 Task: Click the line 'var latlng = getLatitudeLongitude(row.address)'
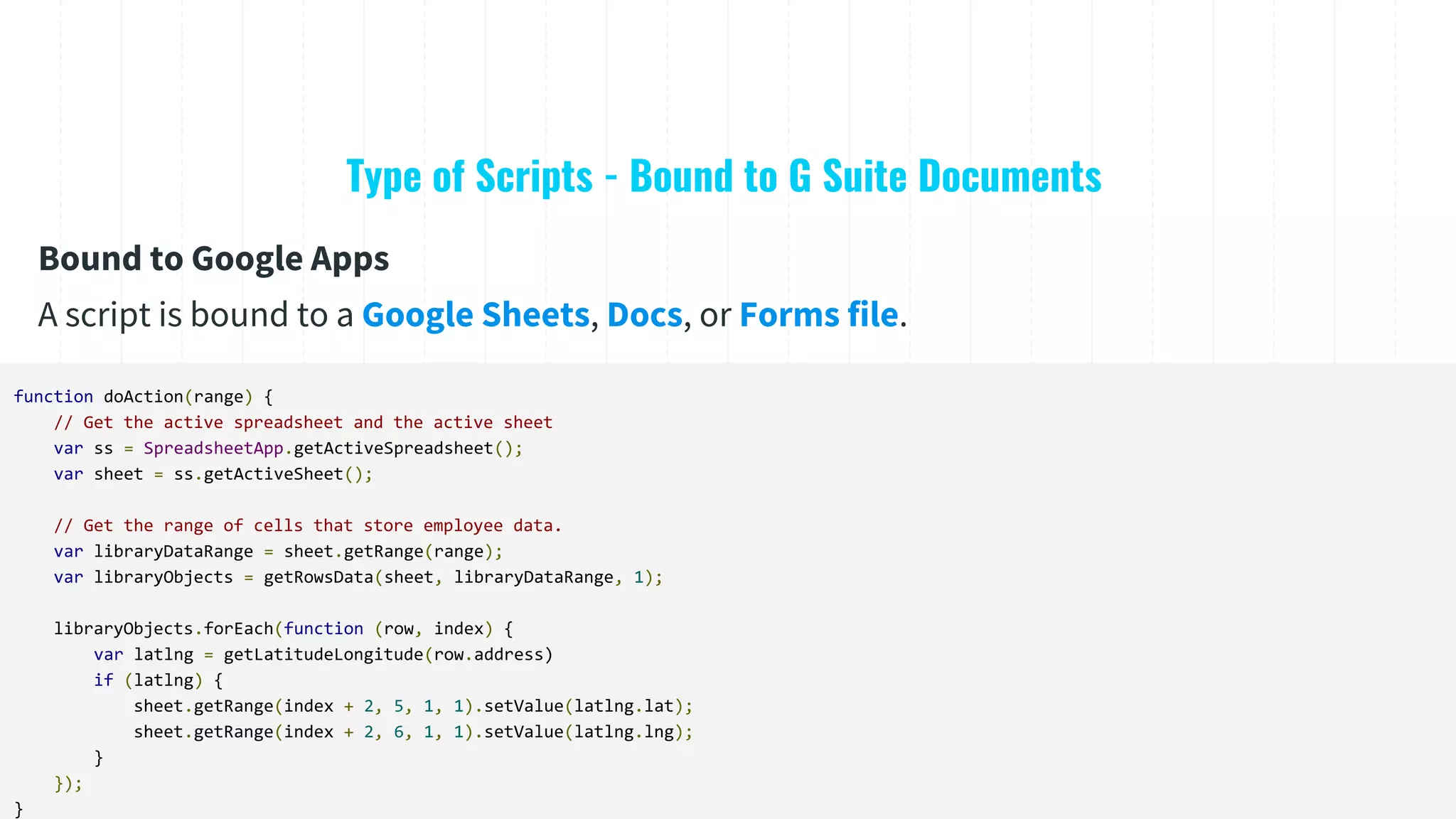pyautogui.click(x=323, y=655)
